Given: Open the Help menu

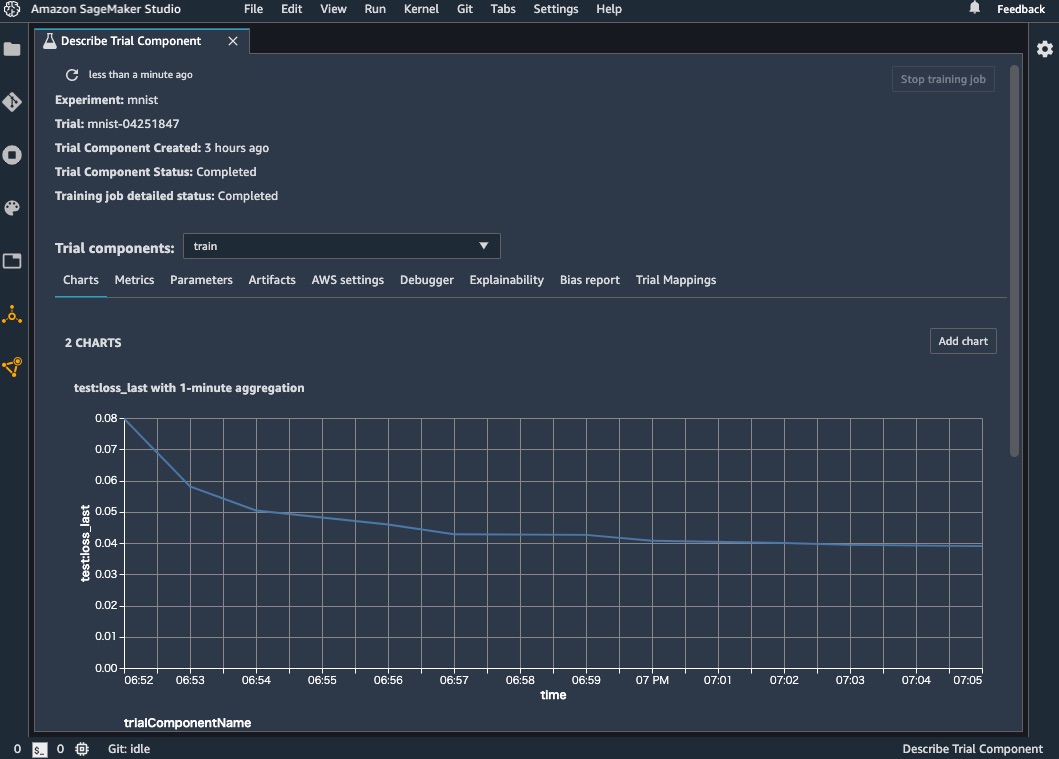Looking at the screenshot, I should [x=609, y=9].
